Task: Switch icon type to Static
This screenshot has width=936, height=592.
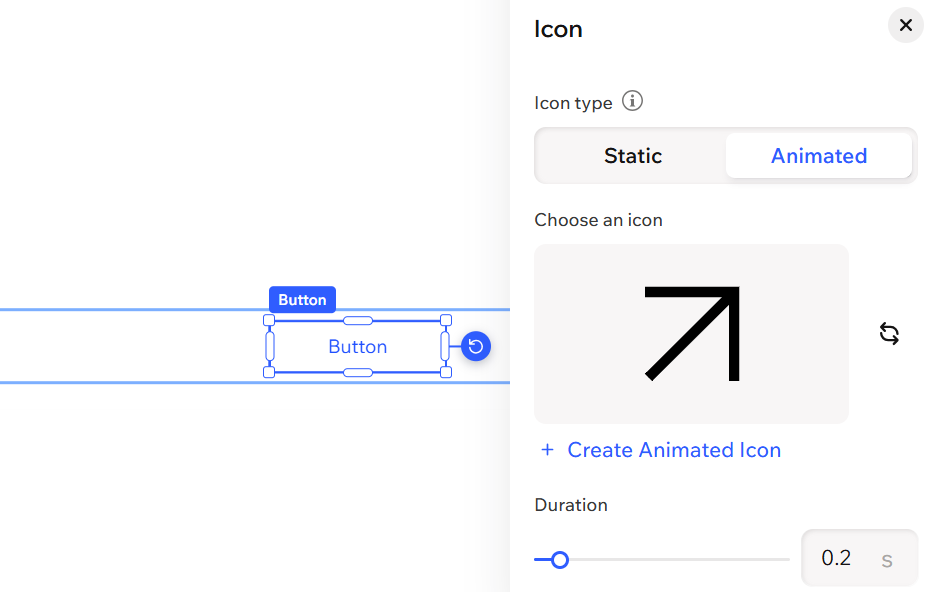Action: point(631,155)
